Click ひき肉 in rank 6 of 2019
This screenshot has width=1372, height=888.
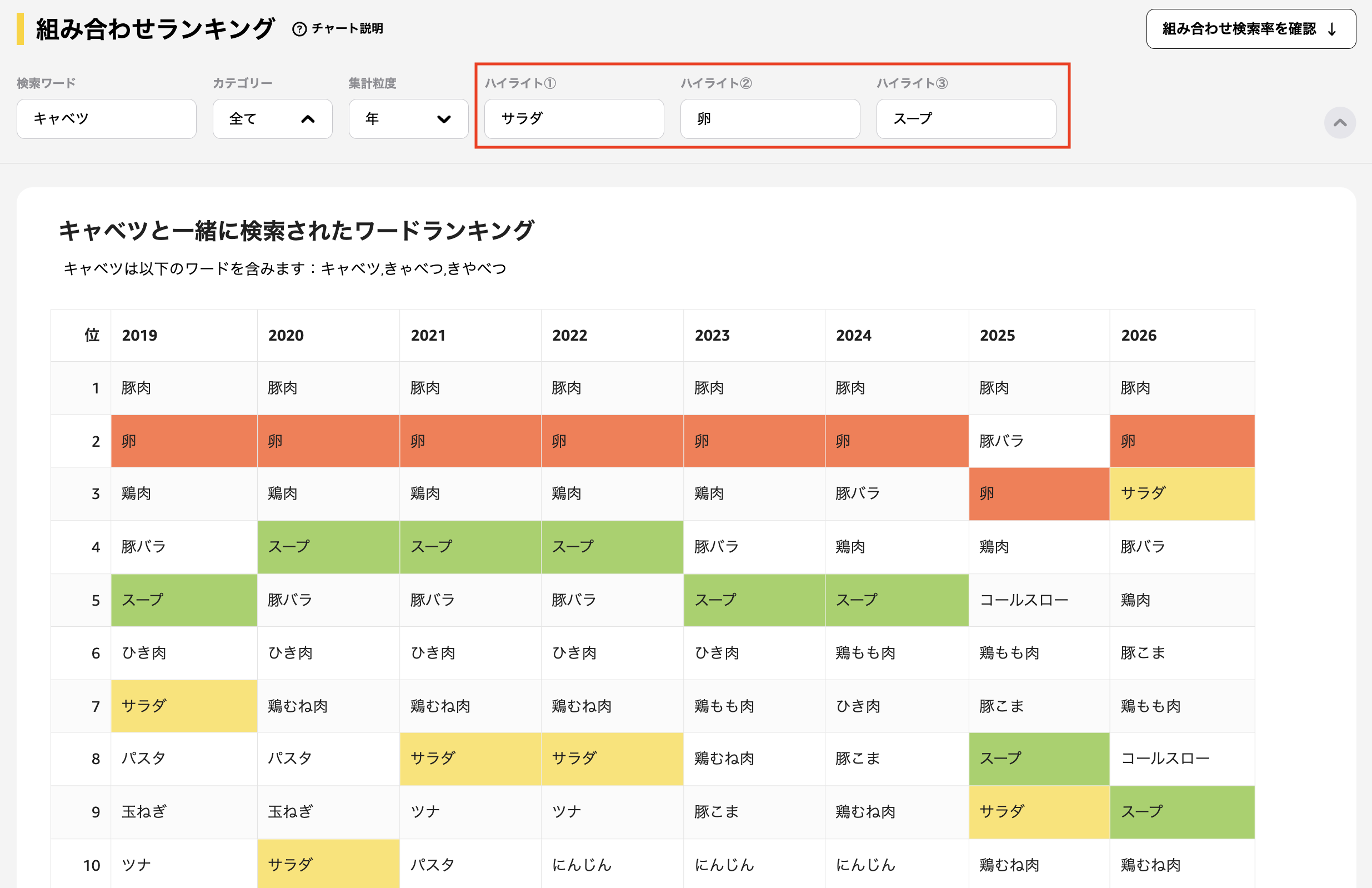144,653
